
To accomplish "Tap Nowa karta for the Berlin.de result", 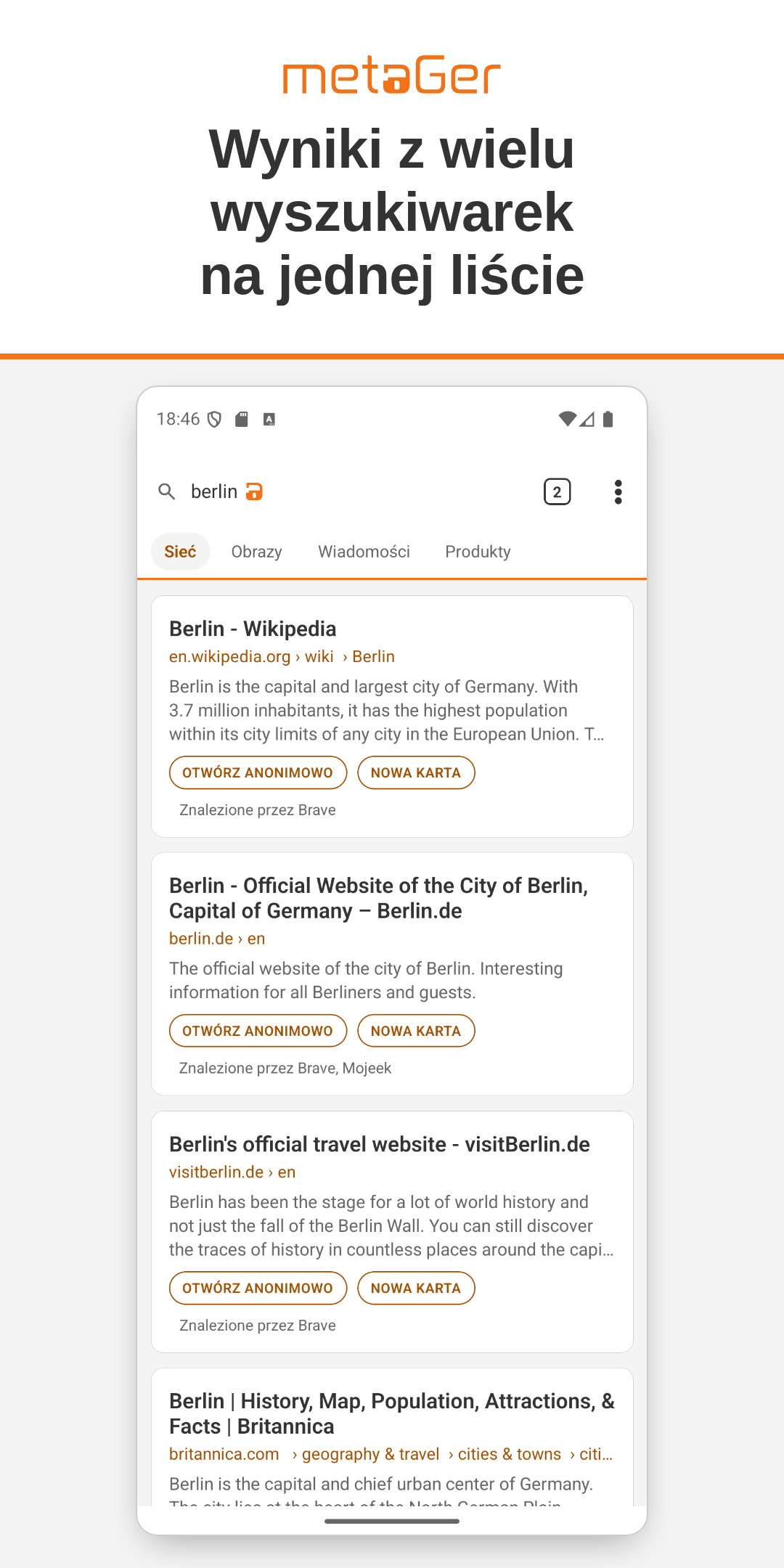I will point(416,1031).
